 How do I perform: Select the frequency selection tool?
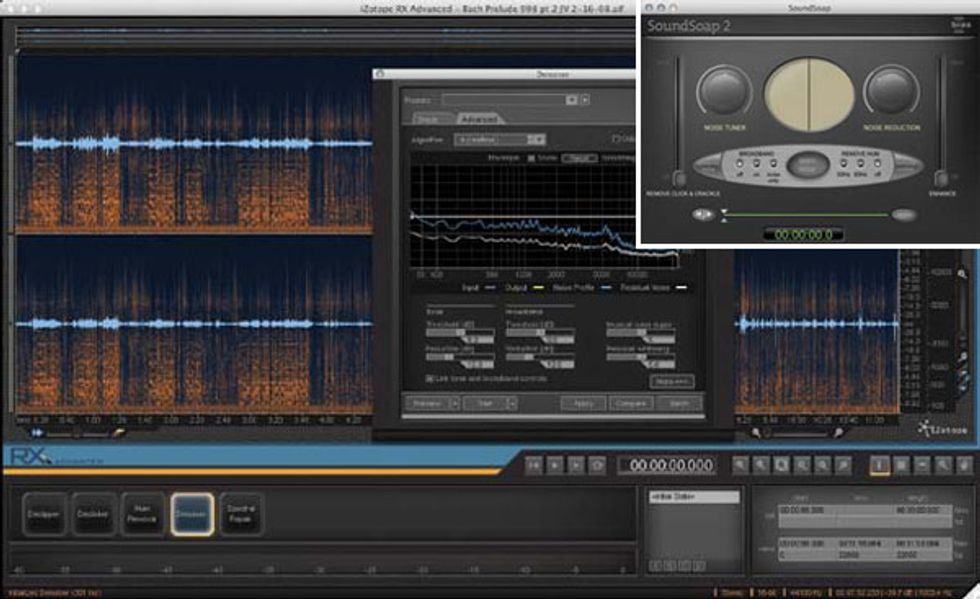click(922, 465)
